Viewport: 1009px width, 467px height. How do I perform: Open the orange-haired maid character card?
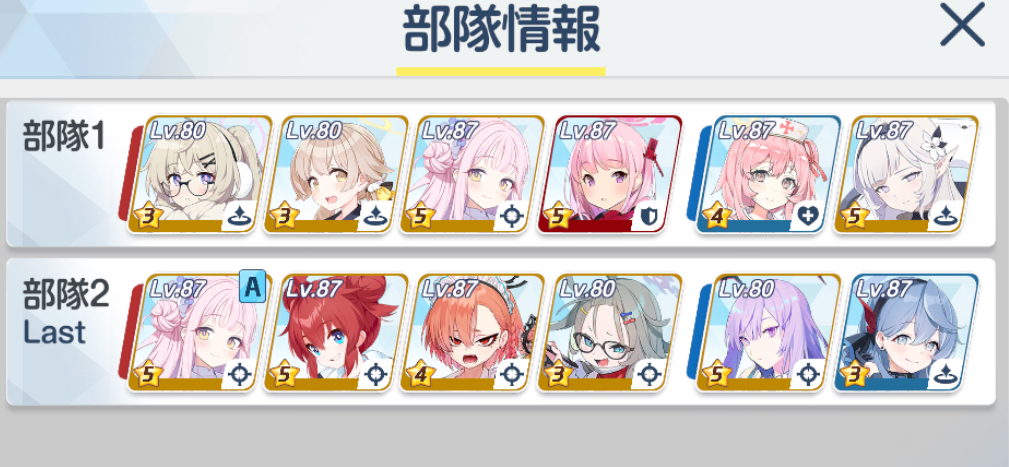coord(471,333)
